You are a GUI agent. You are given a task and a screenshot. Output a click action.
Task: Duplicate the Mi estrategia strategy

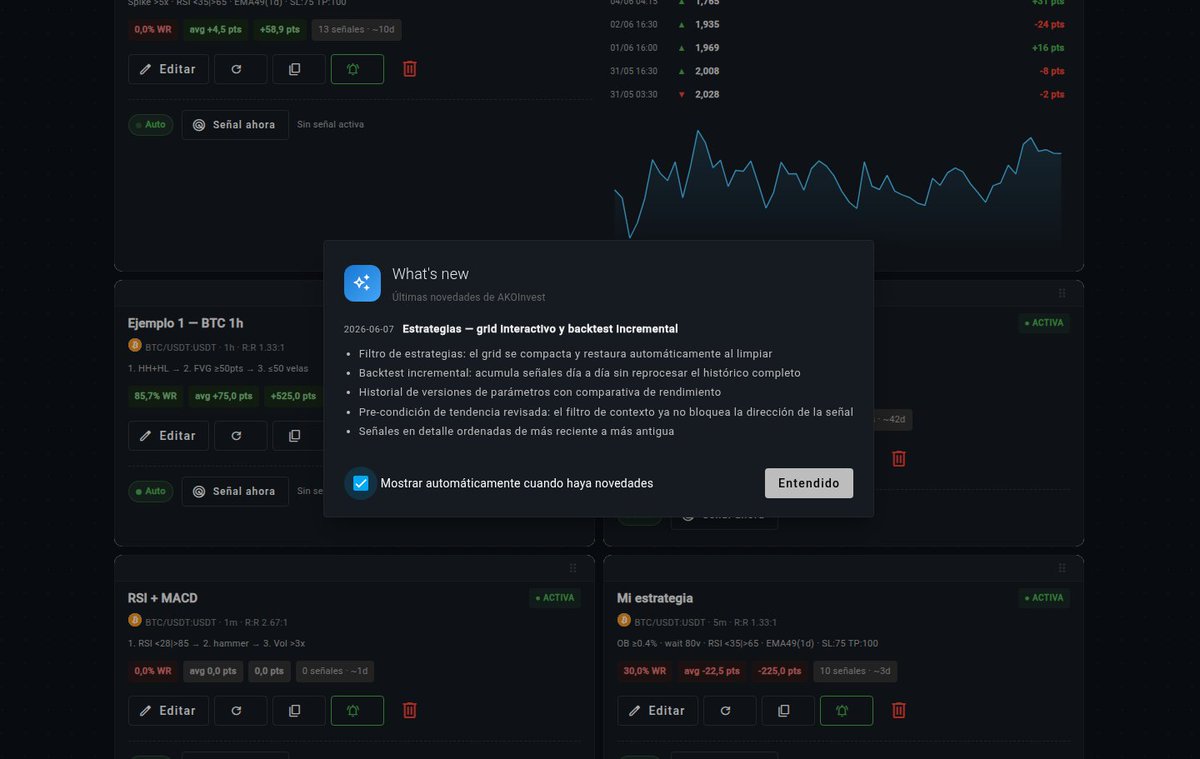(x=788, y=710)
